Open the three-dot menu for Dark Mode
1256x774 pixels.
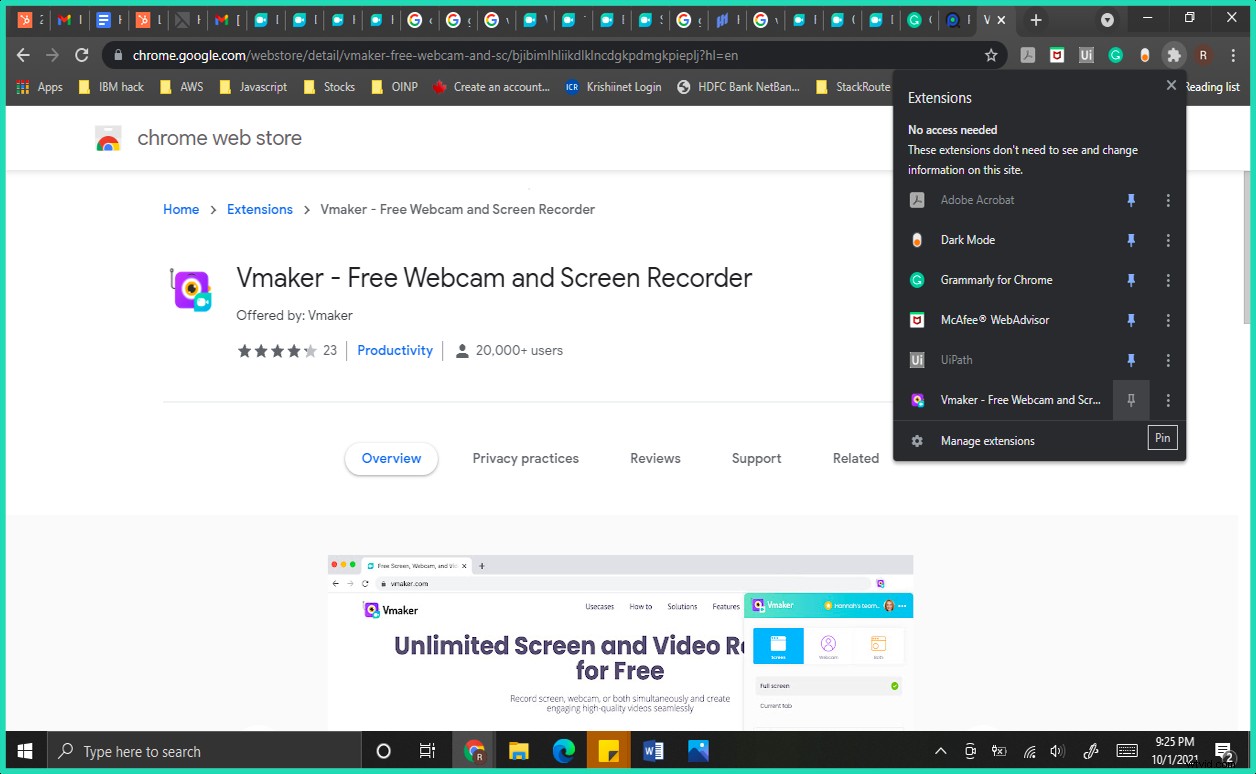coord(1167,240)
